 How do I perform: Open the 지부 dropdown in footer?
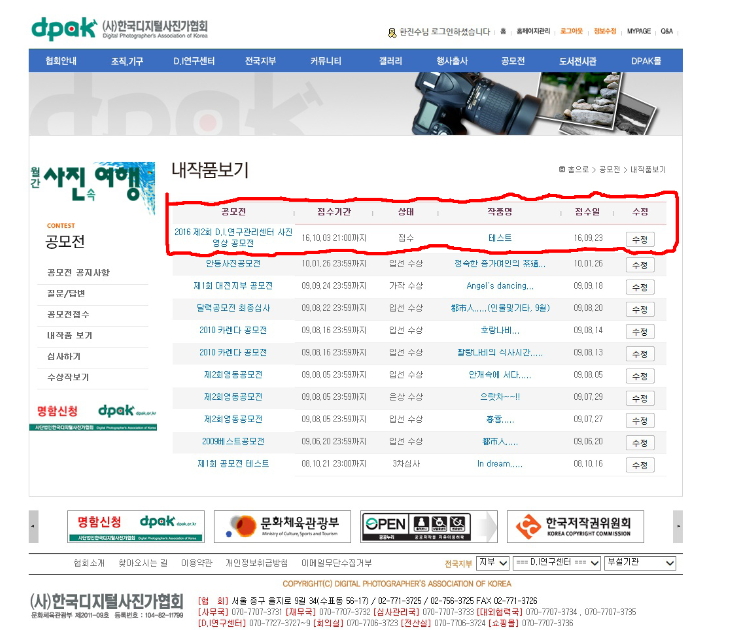click(x=488, y=563)
